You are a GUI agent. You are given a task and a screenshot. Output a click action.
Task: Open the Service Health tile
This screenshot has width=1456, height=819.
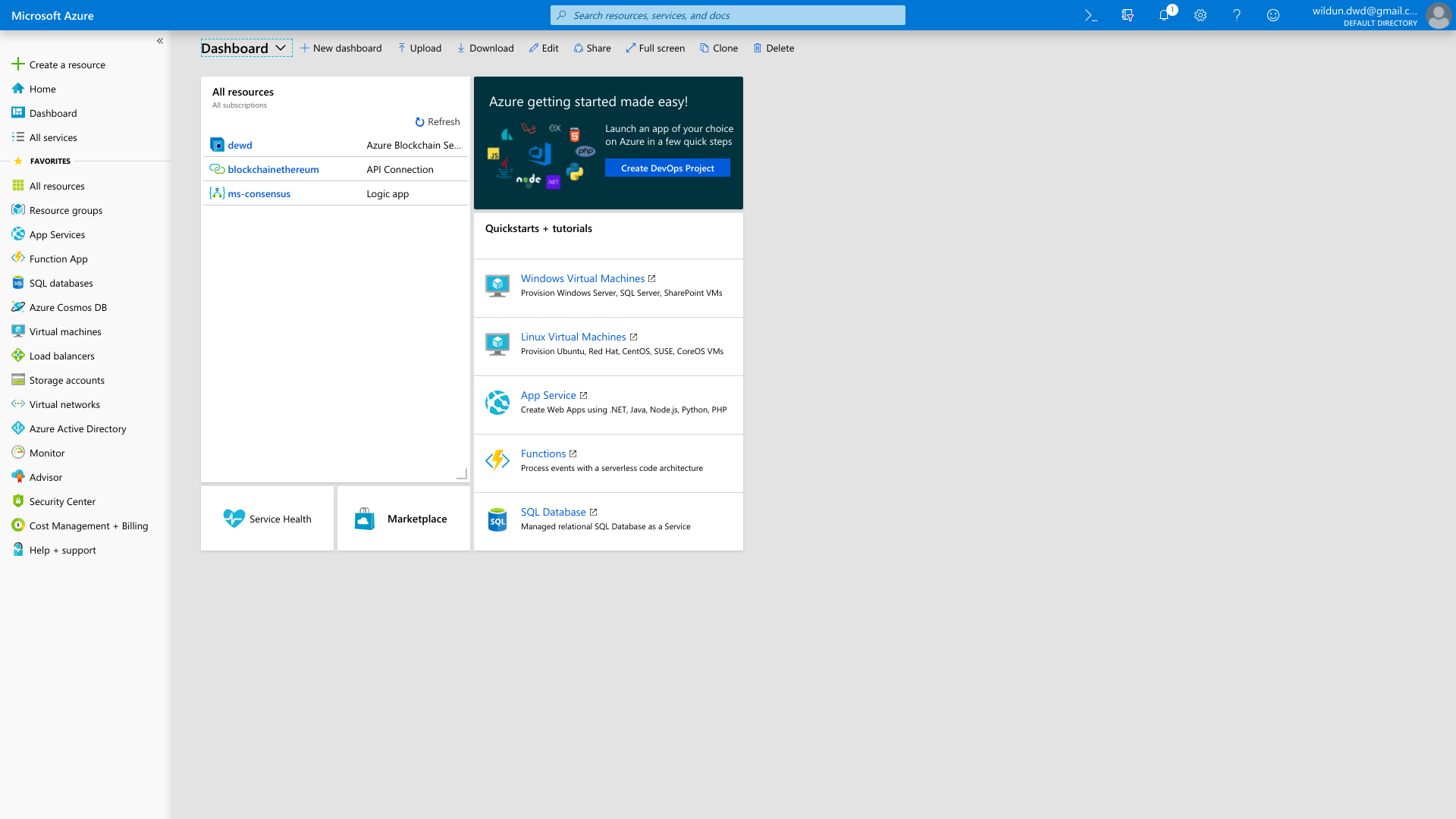[267, 519]
